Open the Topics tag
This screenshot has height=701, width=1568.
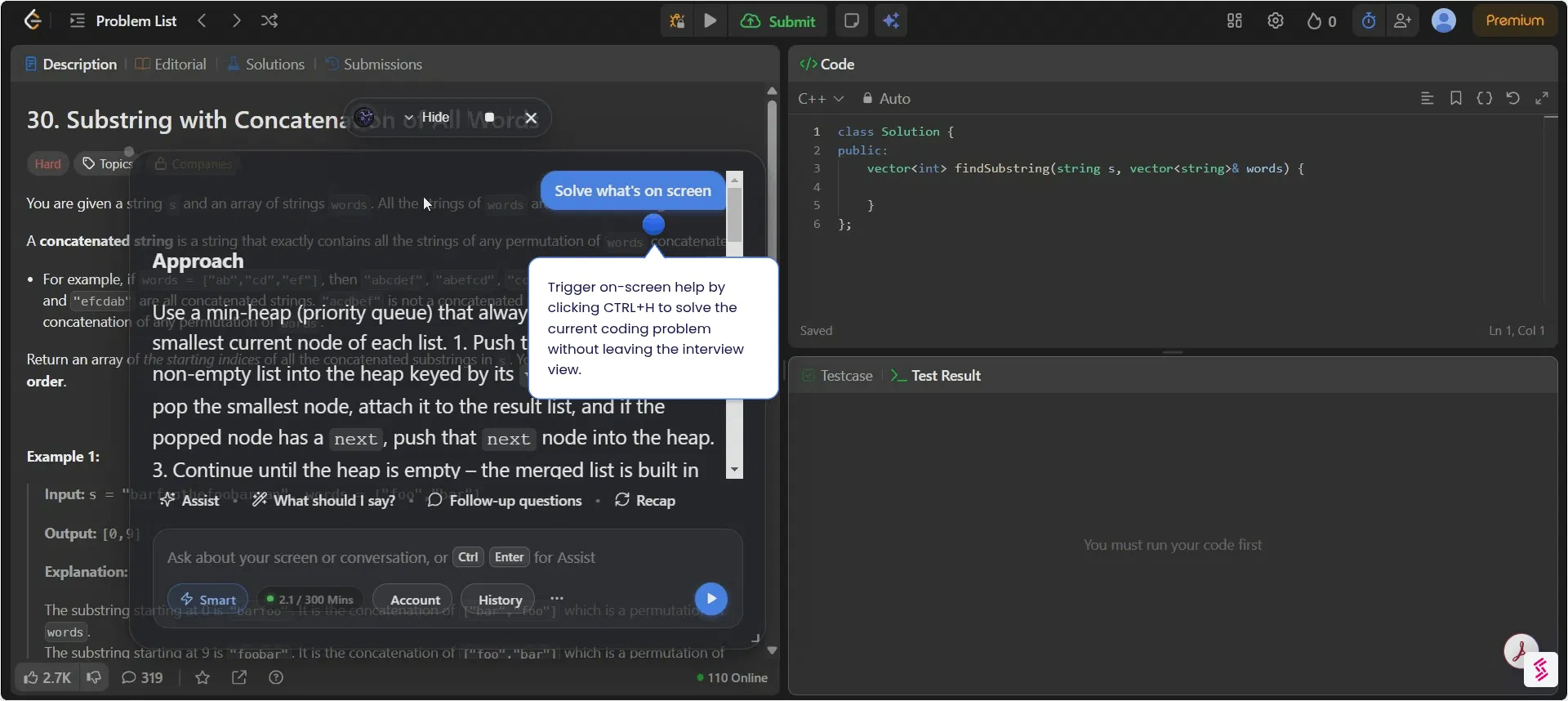[x=107, y=163]
